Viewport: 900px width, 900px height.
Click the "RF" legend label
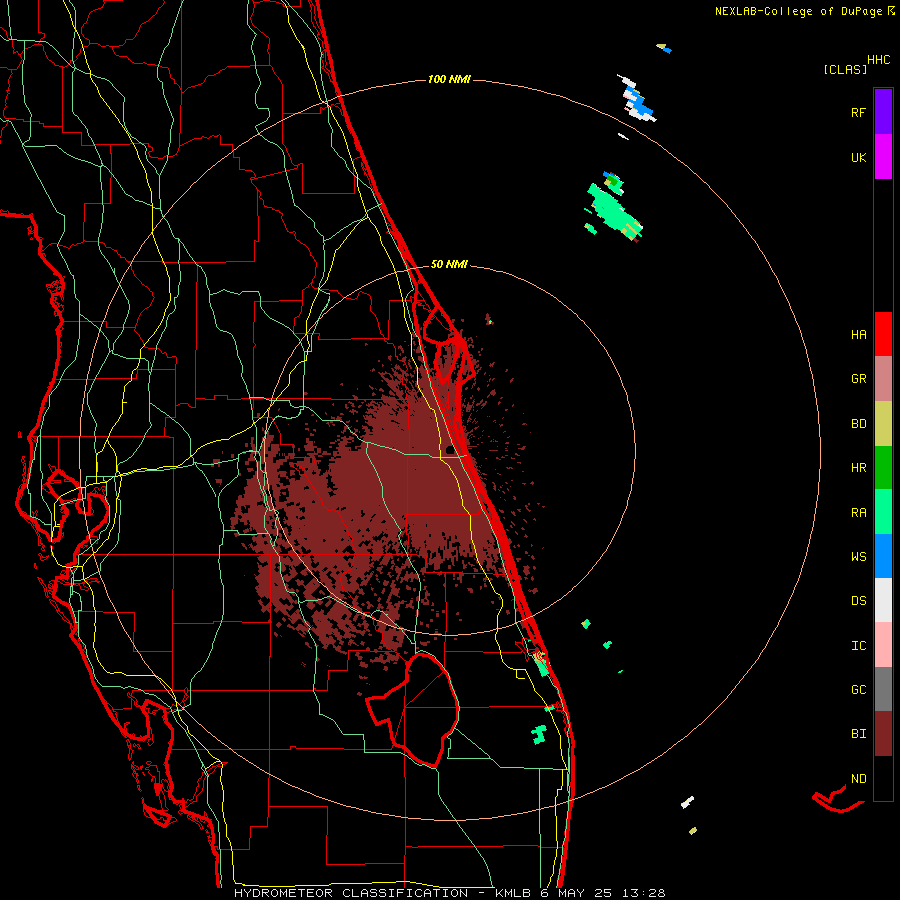coord(858,113)
